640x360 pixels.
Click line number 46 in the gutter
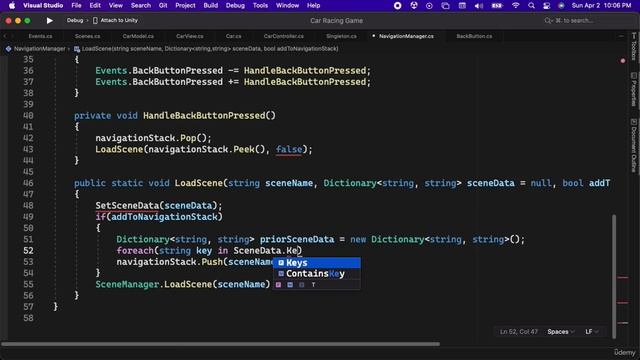[x=28, y=183]
